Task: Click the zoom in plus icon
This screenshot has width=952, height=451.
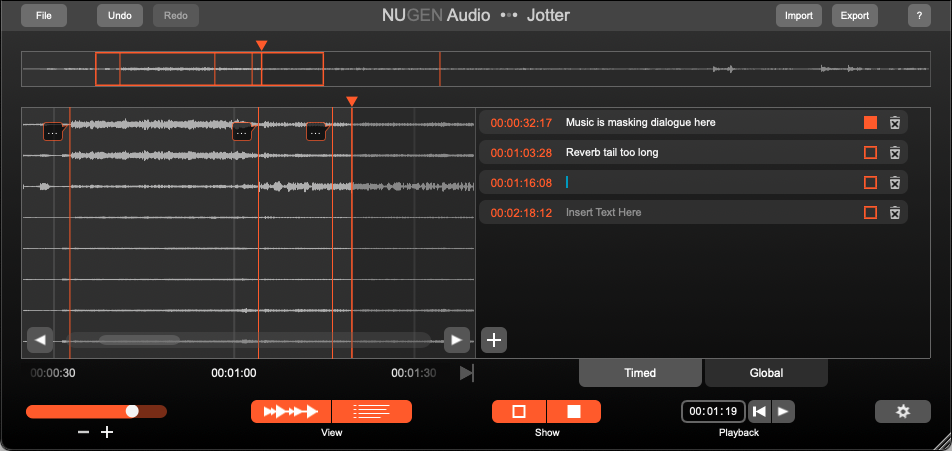Action: (108, 432)
